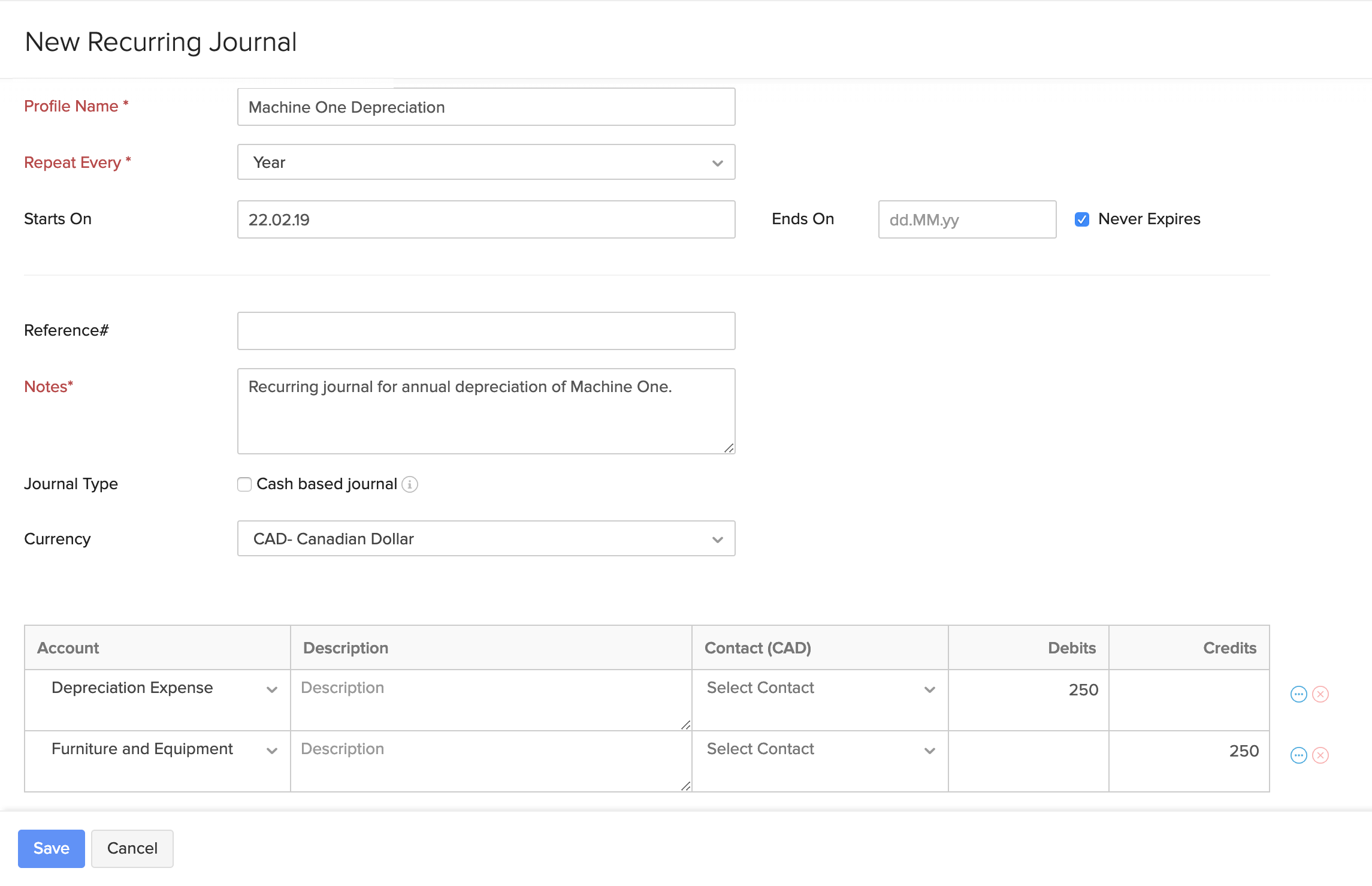
Task: Click the edit options icon on Depreciation Expense row
Action: [x=1298, y=694]
